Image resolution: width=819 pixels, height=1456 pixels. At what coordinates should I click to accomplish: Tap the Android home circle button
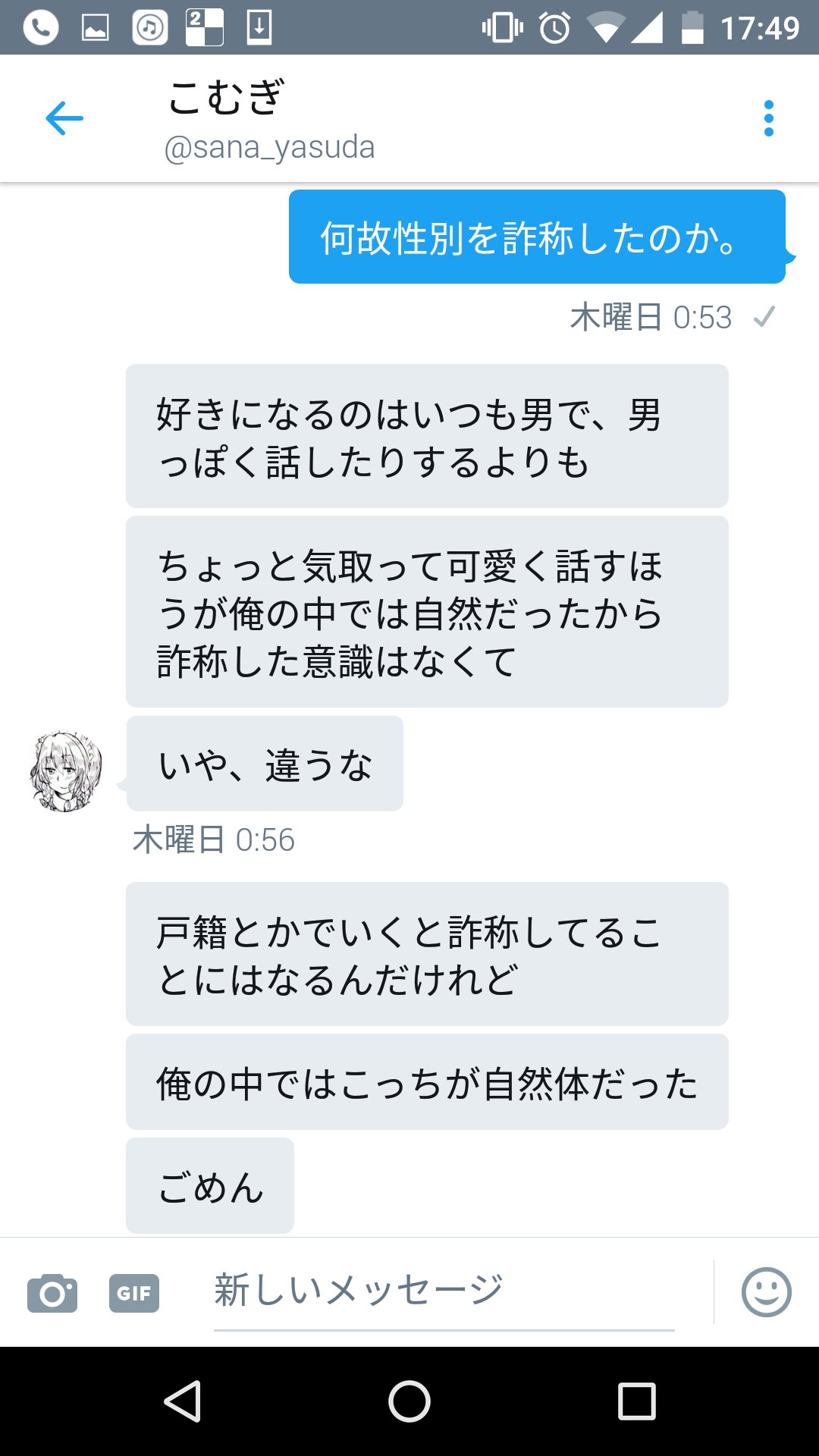coord(409,1401)
